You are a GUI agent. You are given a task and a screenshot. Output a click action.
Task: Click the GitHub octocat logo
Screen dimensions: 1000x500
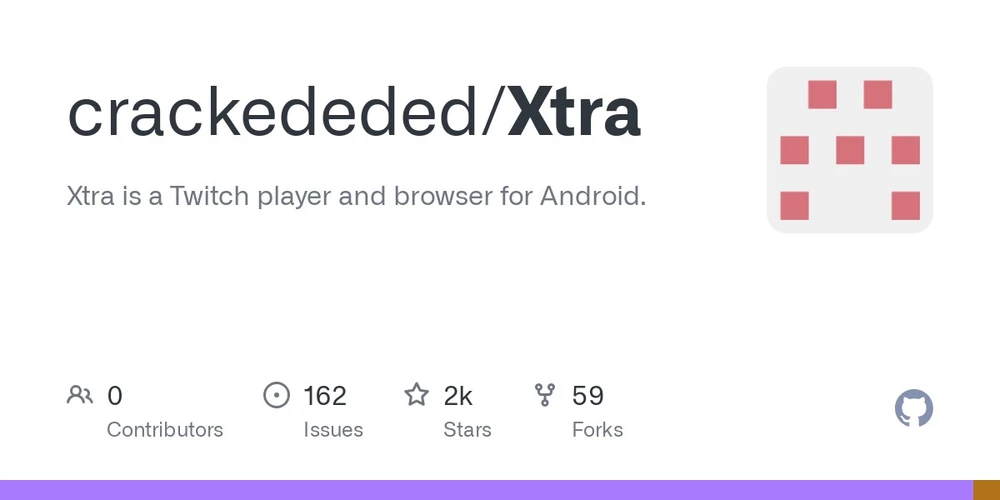(913, 409)
